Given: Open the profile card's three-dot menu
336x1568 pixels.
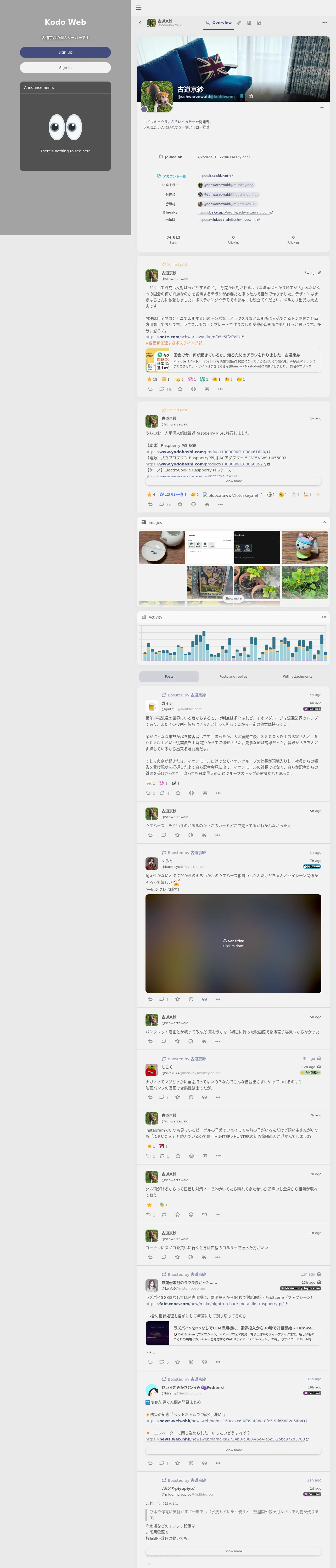Looking at the screenshot, I should coord(322,108).
